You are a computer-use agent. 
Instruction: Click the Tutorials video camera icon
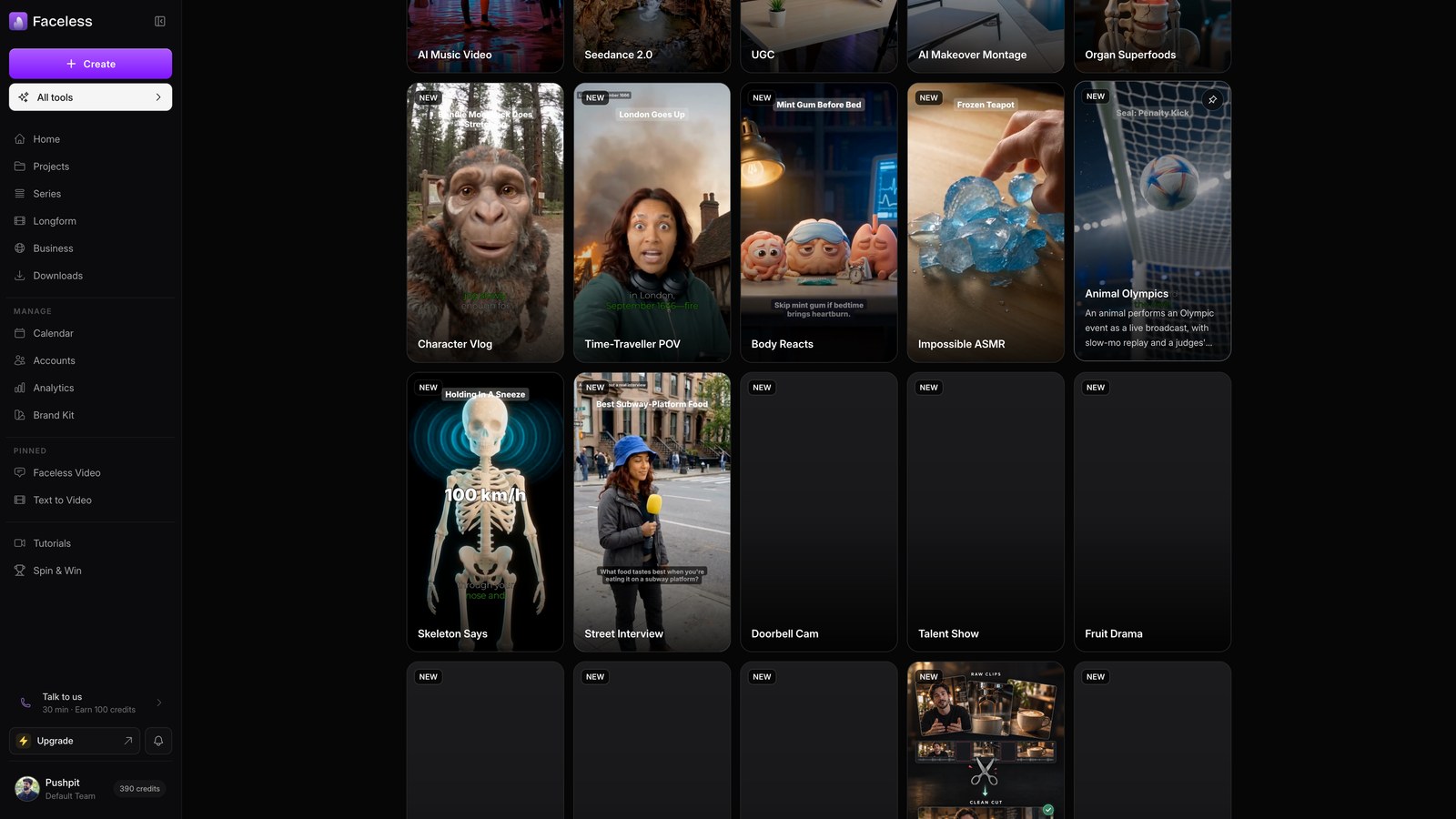[20, 543]
